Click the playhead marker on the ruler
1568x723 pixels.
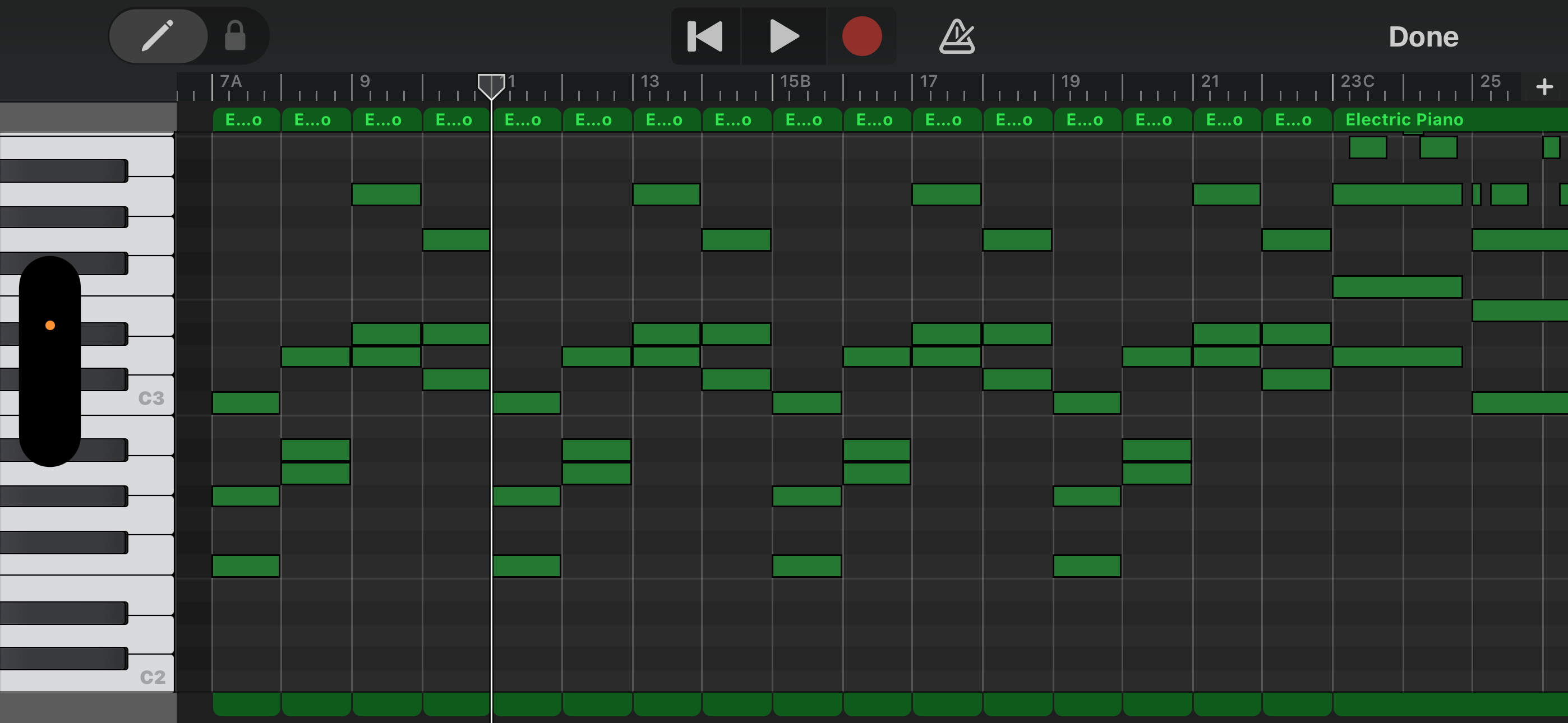tap(491, 86)
